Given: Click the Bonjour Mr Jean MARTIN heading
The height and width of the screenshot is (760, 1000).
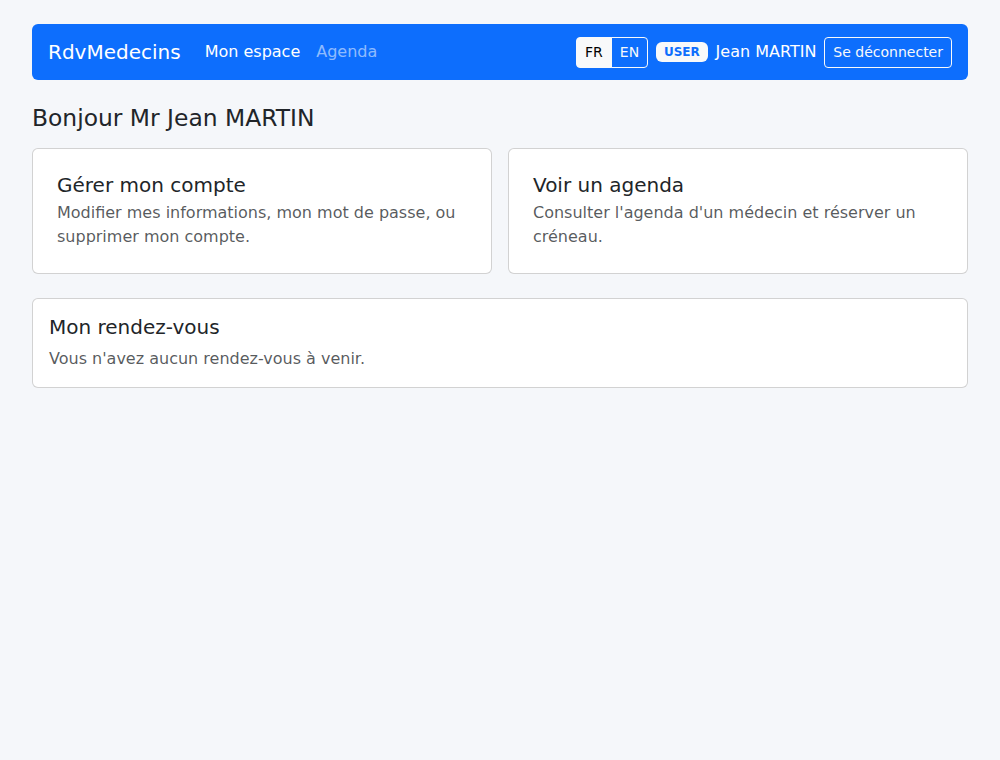Looking at the screenshot, I should [173, 118].
